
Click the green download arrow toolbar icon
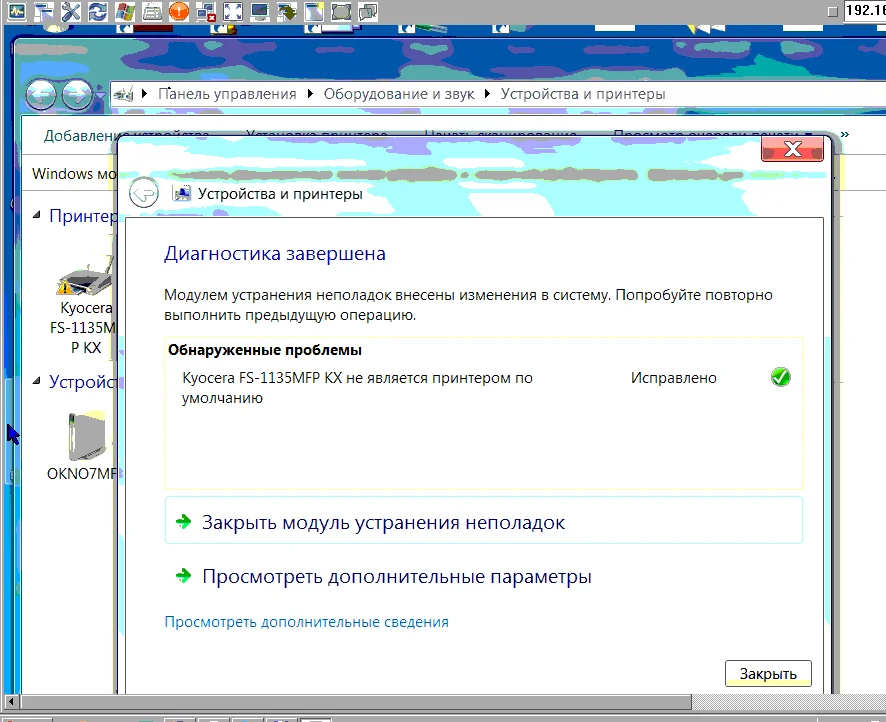(x=287, y=11)
